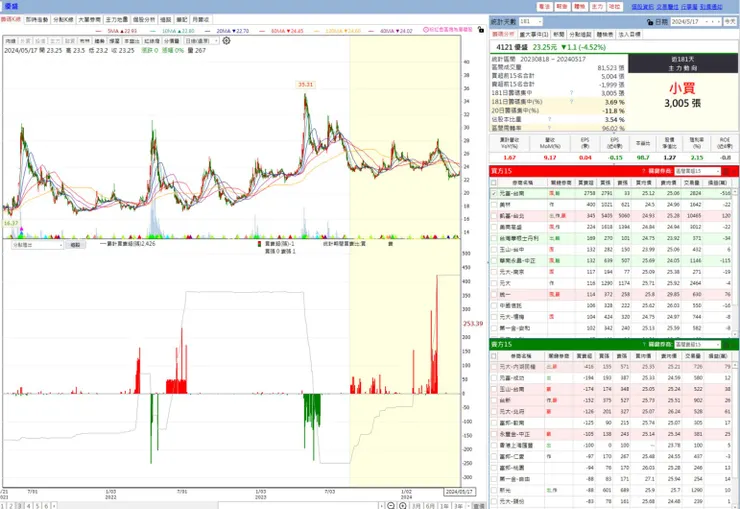Open chart settings gear icon
Viewport: 740px width, 509px height.
click(x=227, y=41)
